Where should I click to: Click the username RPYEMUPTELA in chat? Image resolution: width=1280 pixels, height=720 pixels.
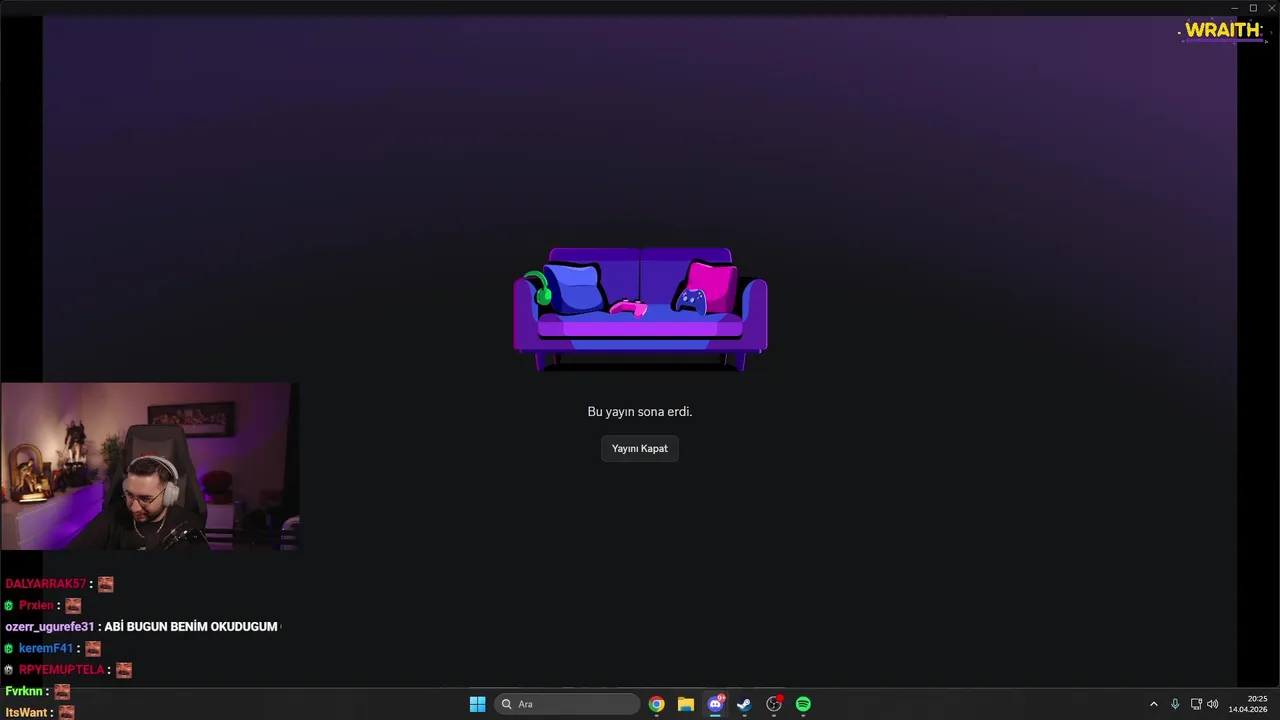click(61, 670)
